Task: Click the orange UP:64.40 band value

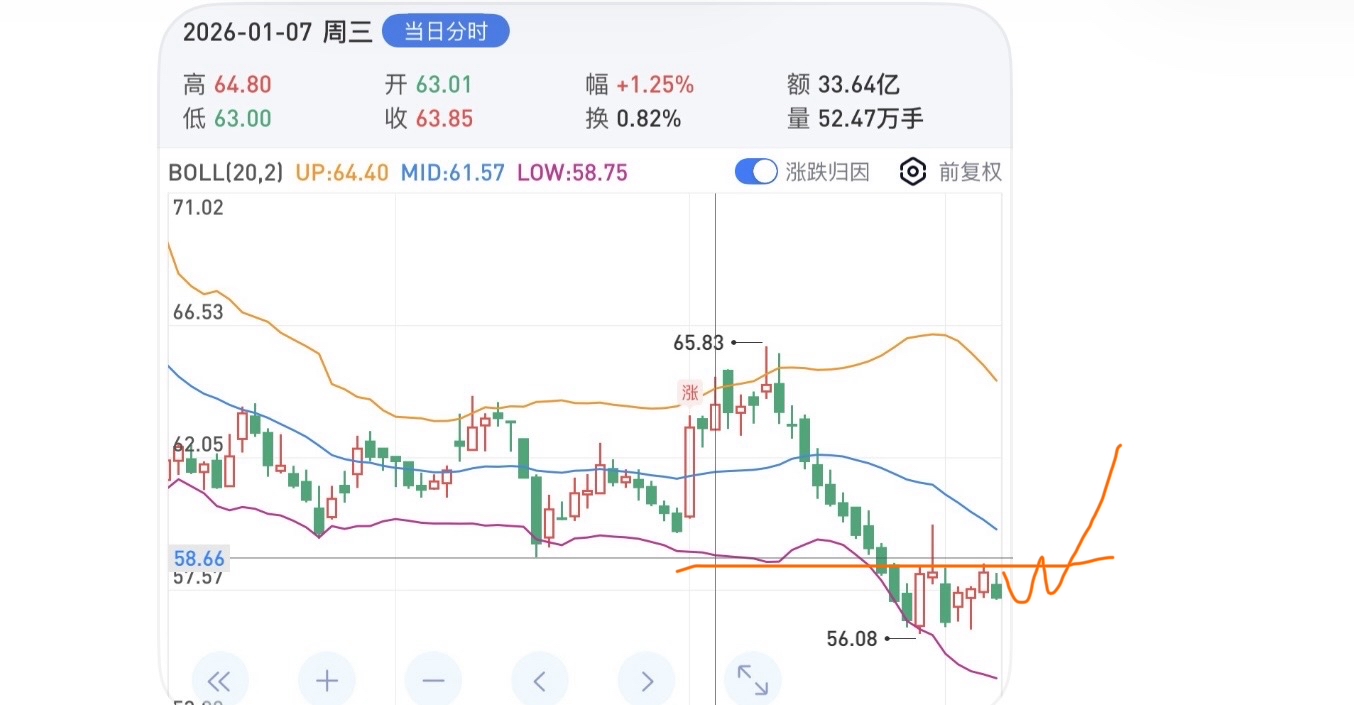Action: [342, 172]
